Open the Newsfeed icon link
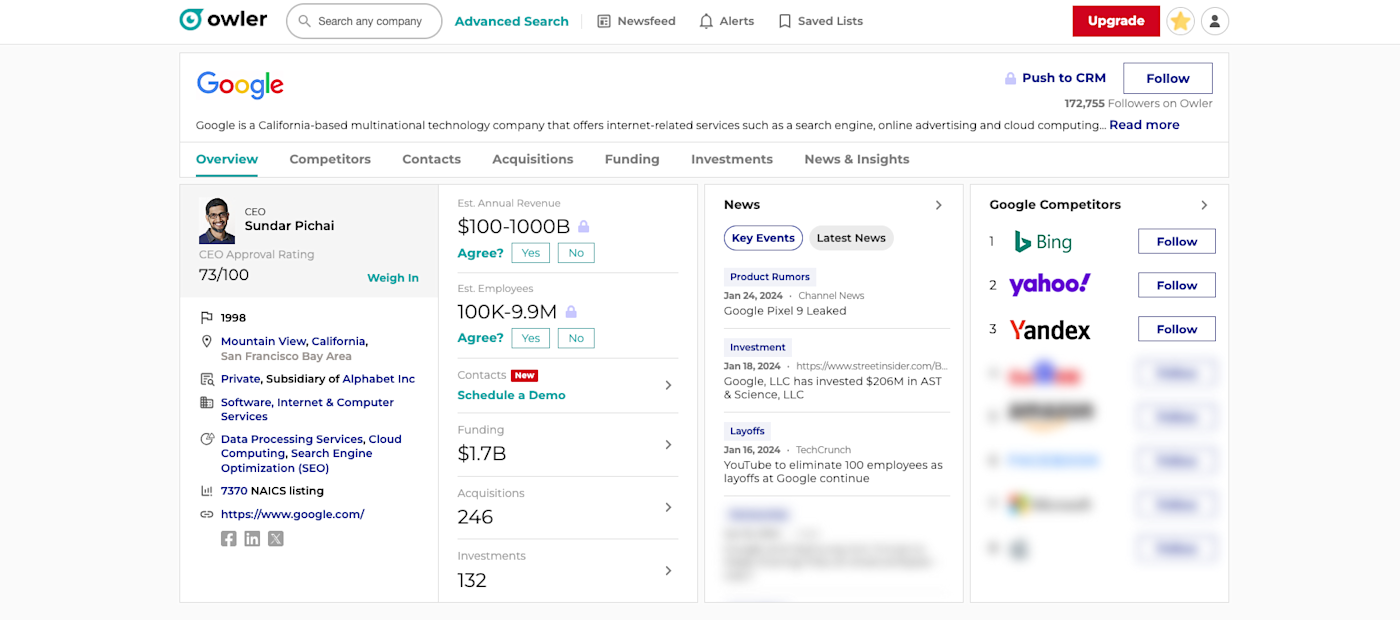Viewport: 1400px width, 620px height. tap(604, 21)
